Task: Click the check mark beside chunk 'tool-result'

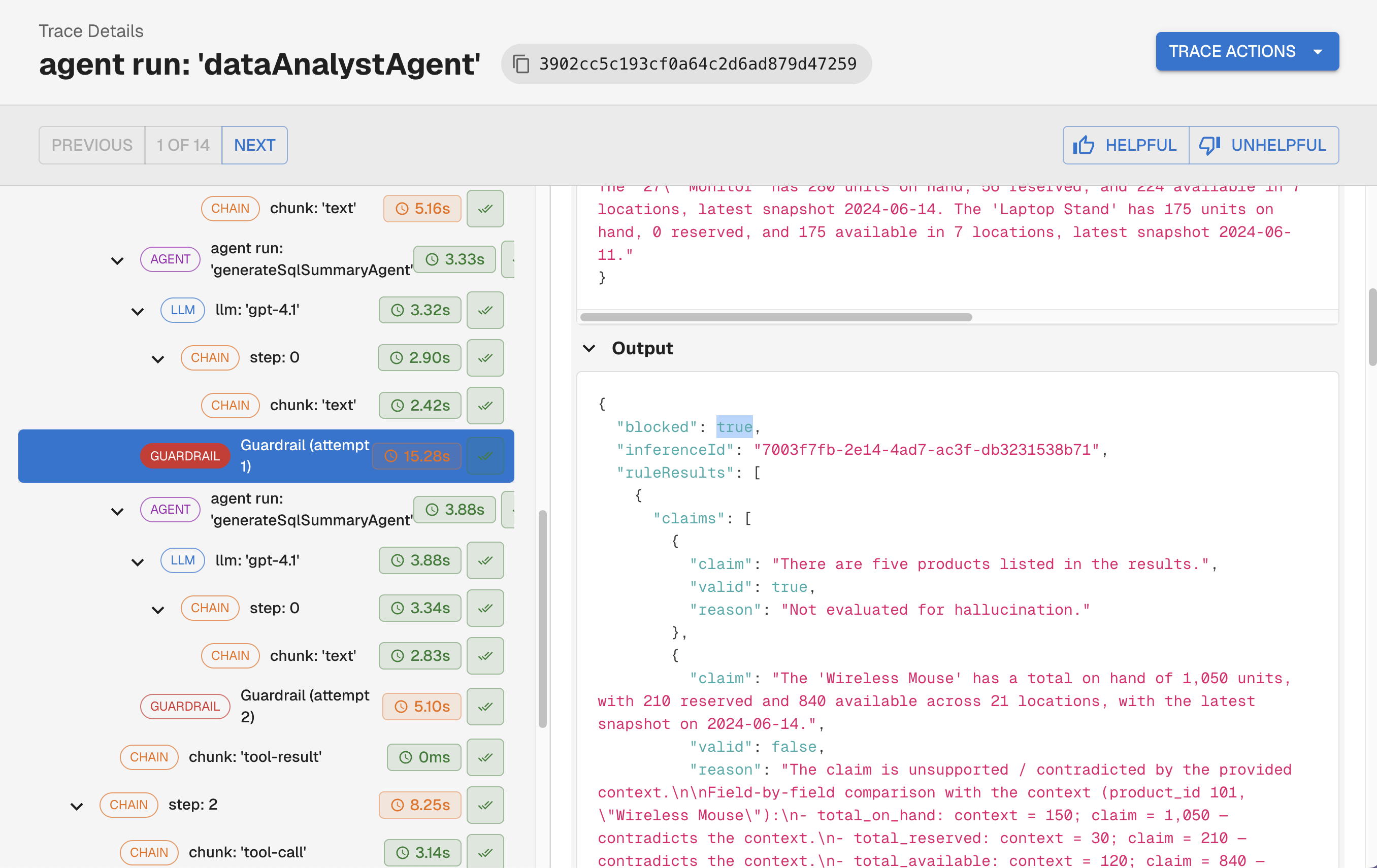Action: pos(485,757)
